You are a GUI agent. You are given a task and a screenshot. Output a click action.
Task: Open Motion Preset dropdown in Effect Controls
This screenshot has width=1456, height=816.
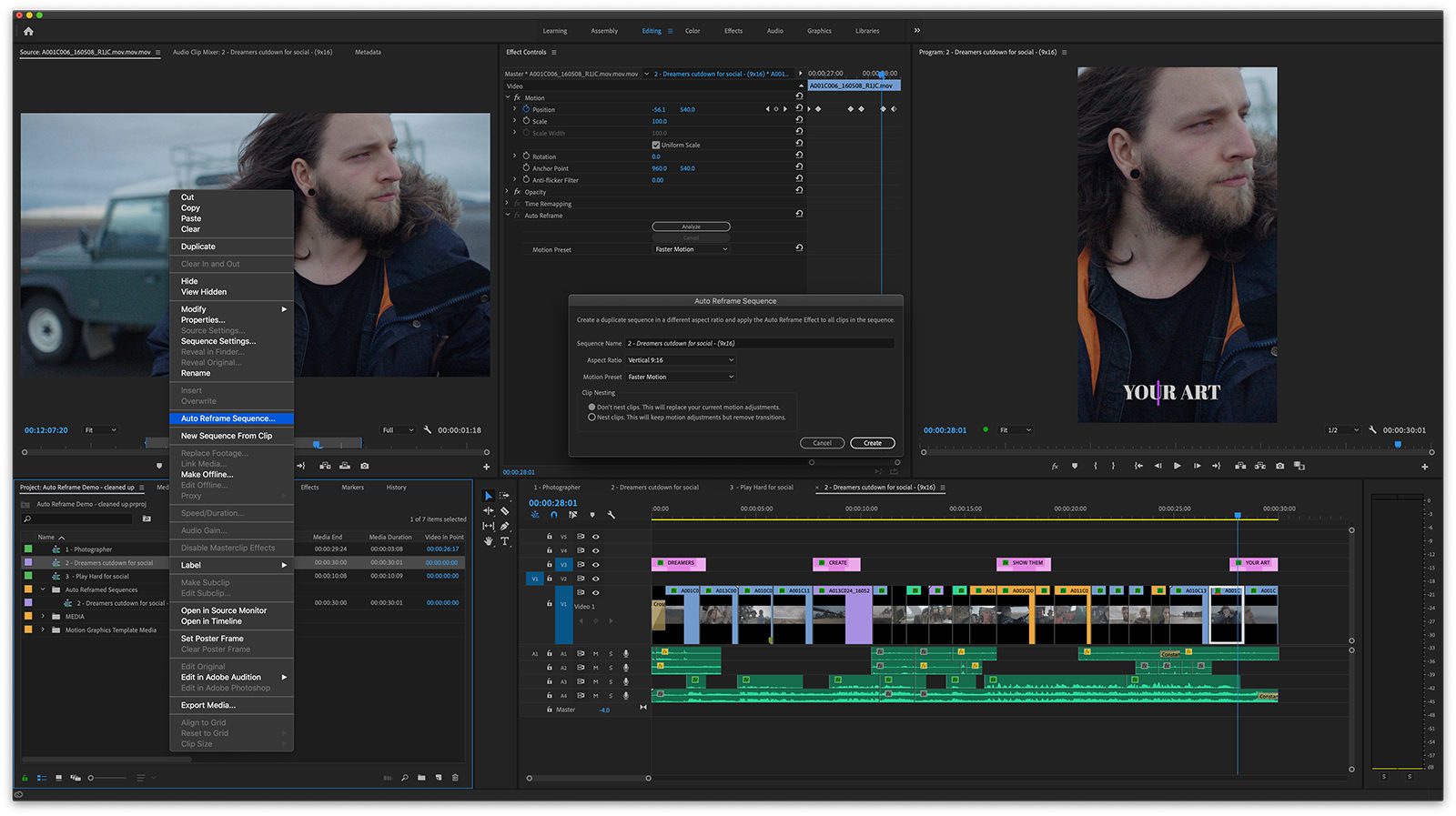click(692, 249)
